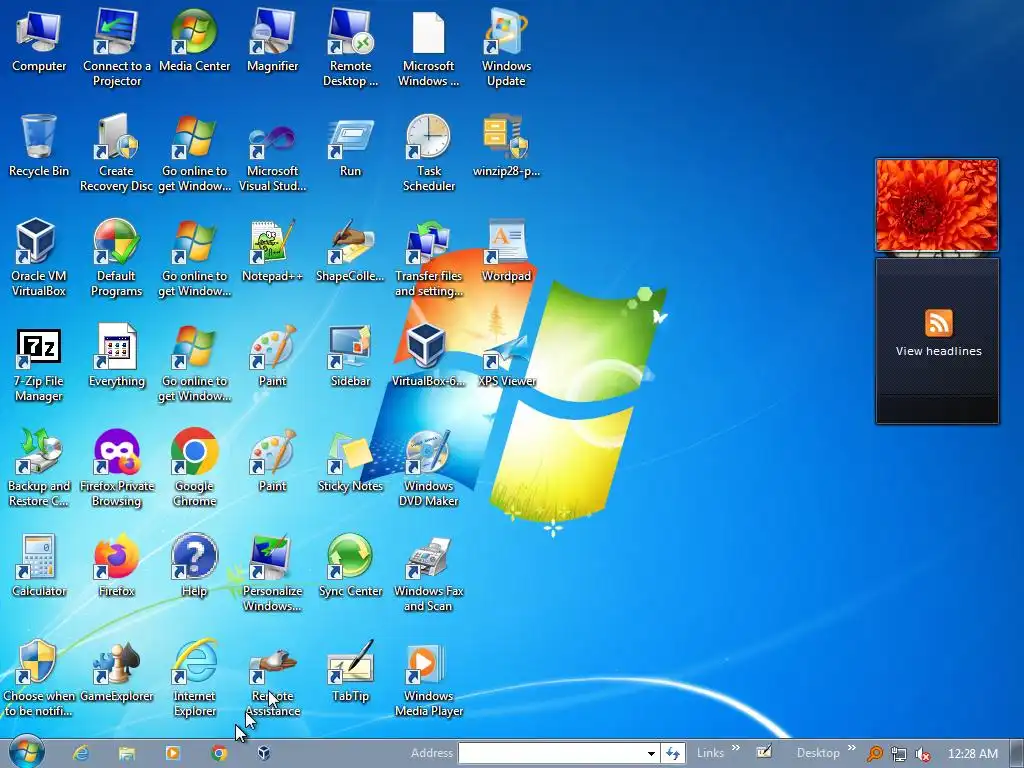Expand the Desktop toolbar chevron

(x=851, y=748)
